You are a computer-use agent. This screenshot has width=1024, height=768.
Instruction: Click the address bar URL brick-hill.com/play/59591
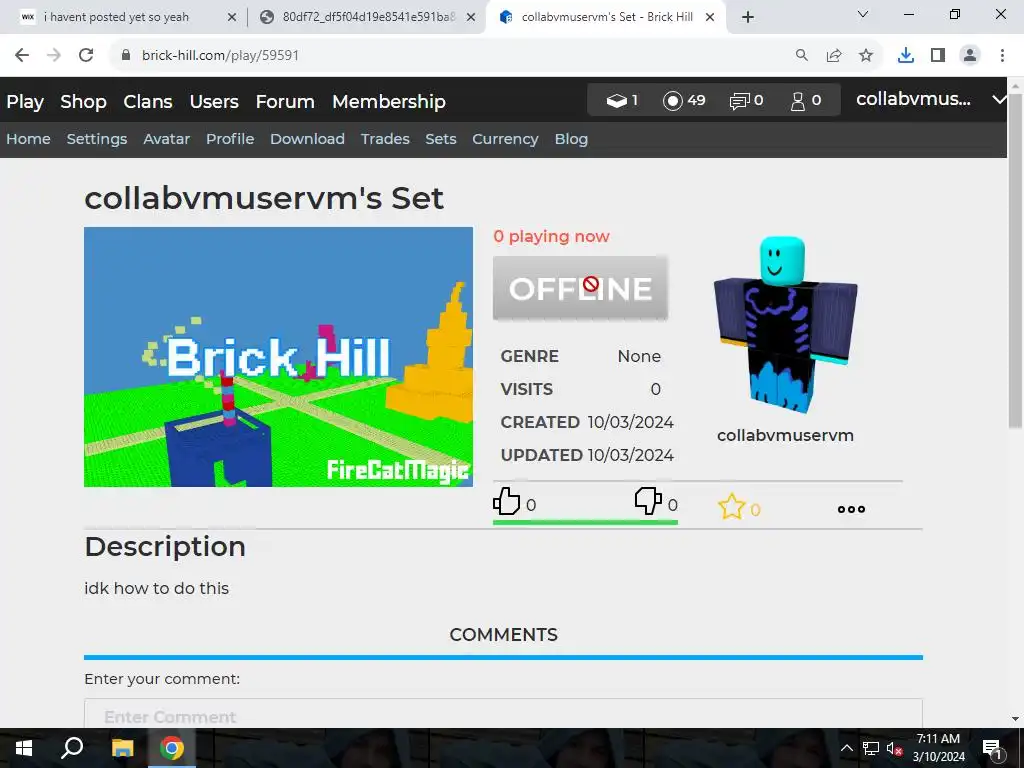tap(220, 56)
